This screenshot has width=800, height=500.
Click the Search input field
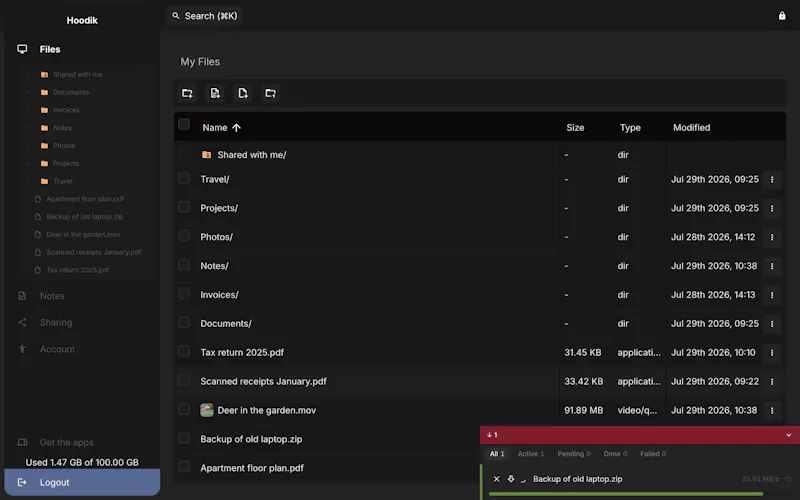204,16
